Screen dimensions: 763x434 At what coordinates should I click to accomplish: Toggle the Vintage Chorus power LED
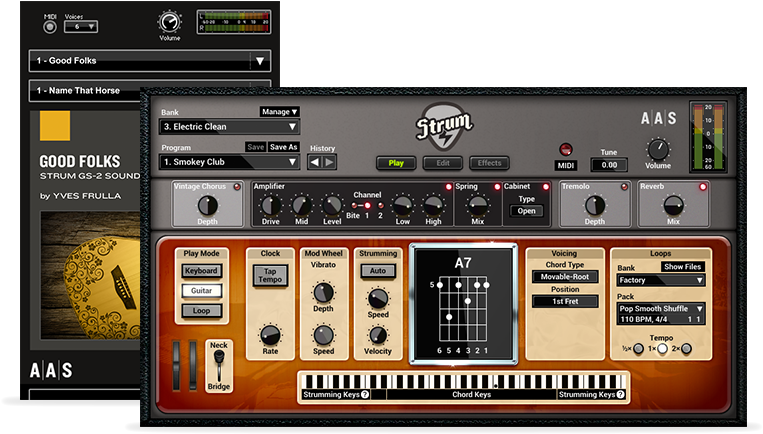click(x=237, y=187)
